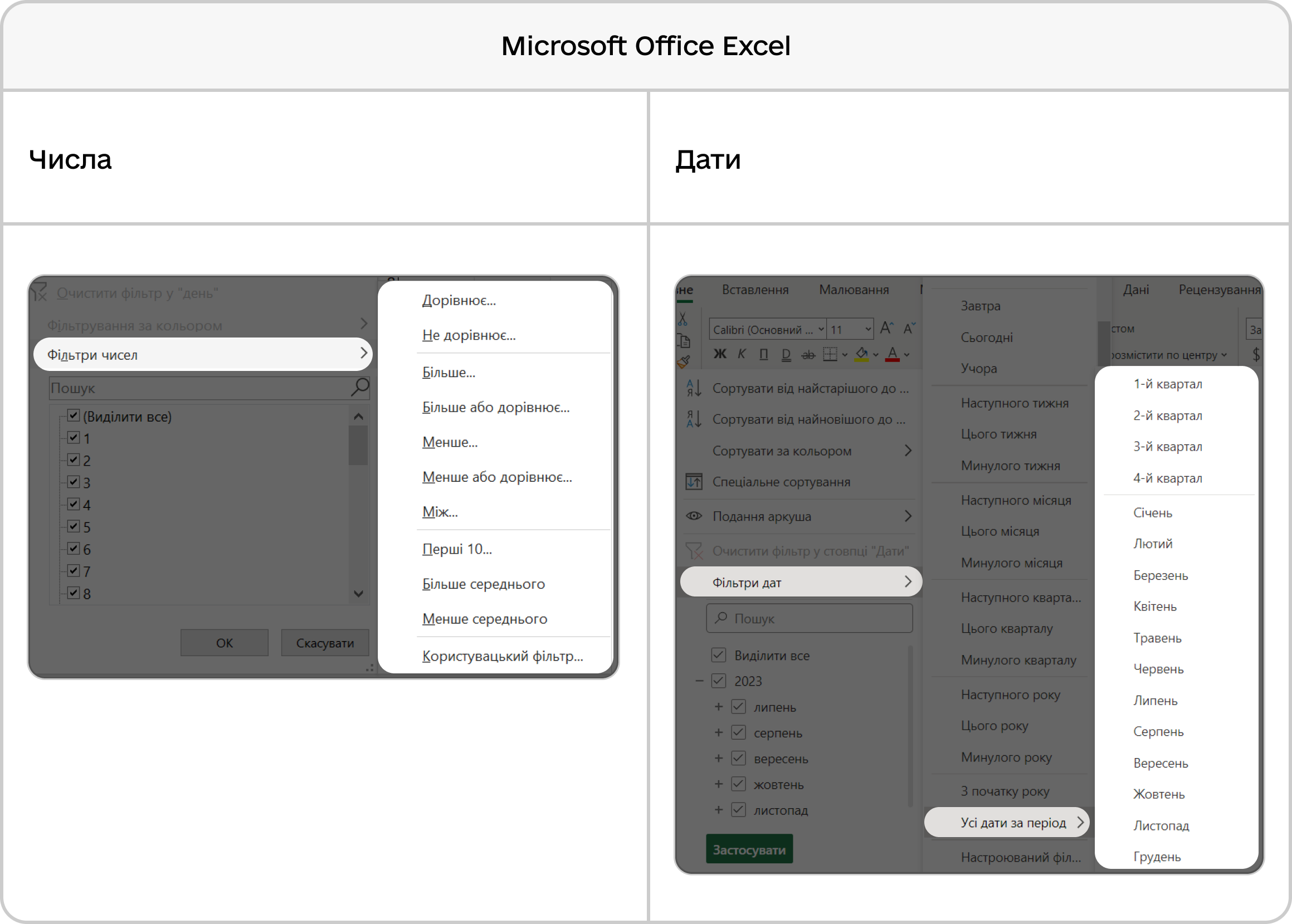Toggle bold Ж formatting icon
Viewport: 1292px width, 924px height.
tap(719, 354)
